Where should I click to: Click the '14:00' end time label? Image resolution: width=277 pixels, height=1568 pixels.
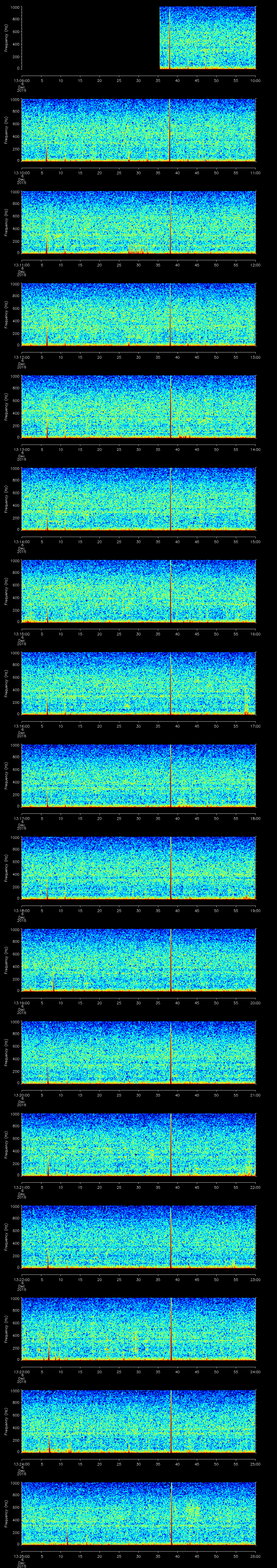pos(256,449)
